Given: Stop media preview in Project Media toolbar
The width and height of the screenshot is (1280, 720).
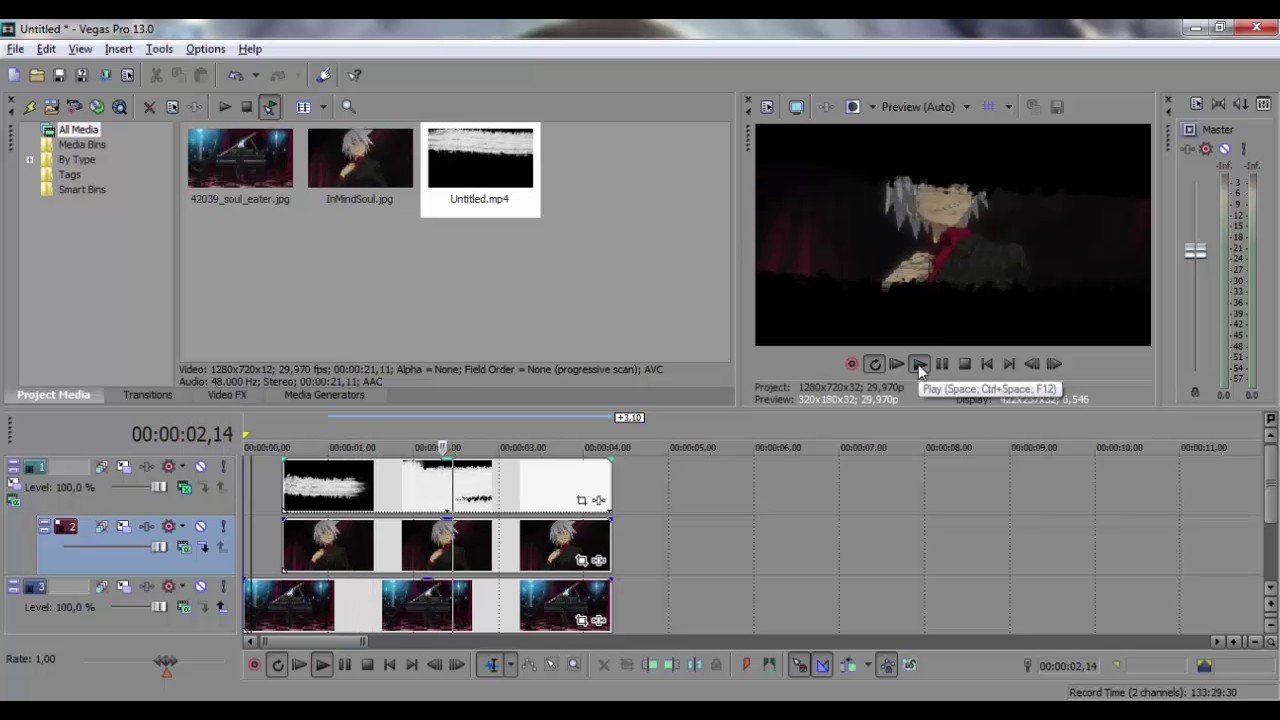Looking at the screenshot, I should (x=246, y=107).
